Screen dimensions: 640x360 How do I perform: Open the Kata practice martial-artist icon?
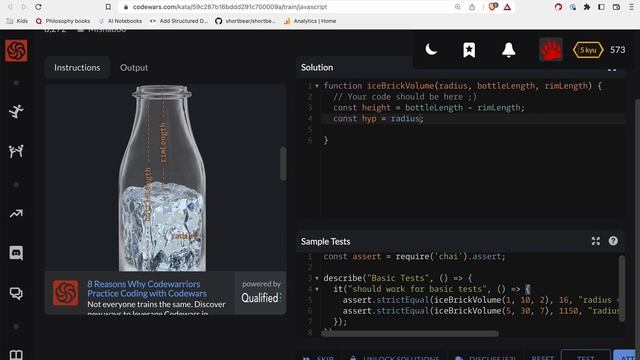tap(16, 111)
